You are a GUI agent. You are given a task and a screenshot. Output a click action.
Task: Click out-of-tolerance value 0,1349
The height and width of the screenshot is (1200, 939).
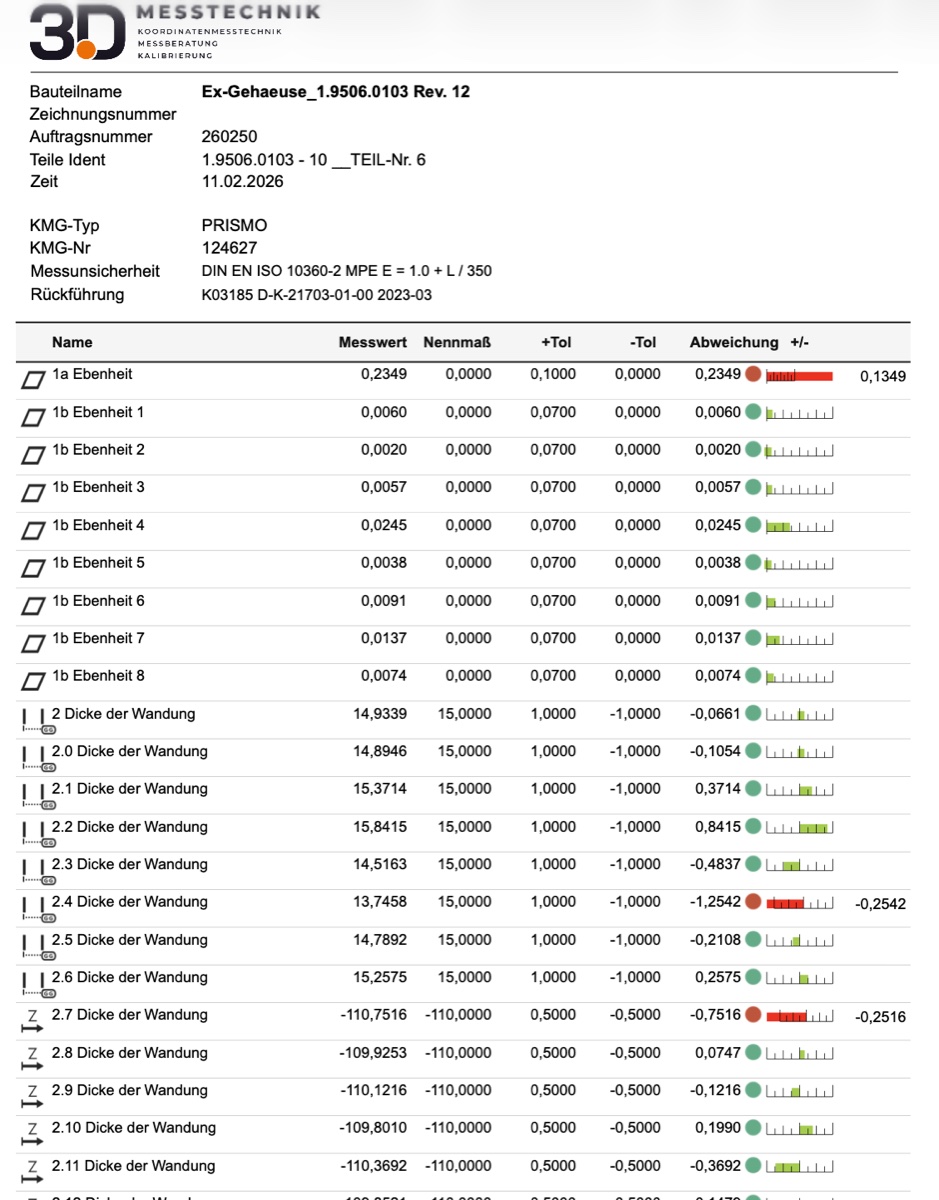click(883, 377)
